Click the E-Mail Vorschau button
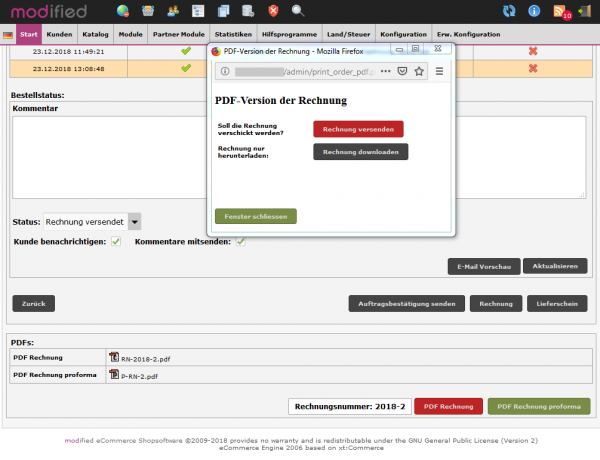The image size is (600, 460). point(484,266)
